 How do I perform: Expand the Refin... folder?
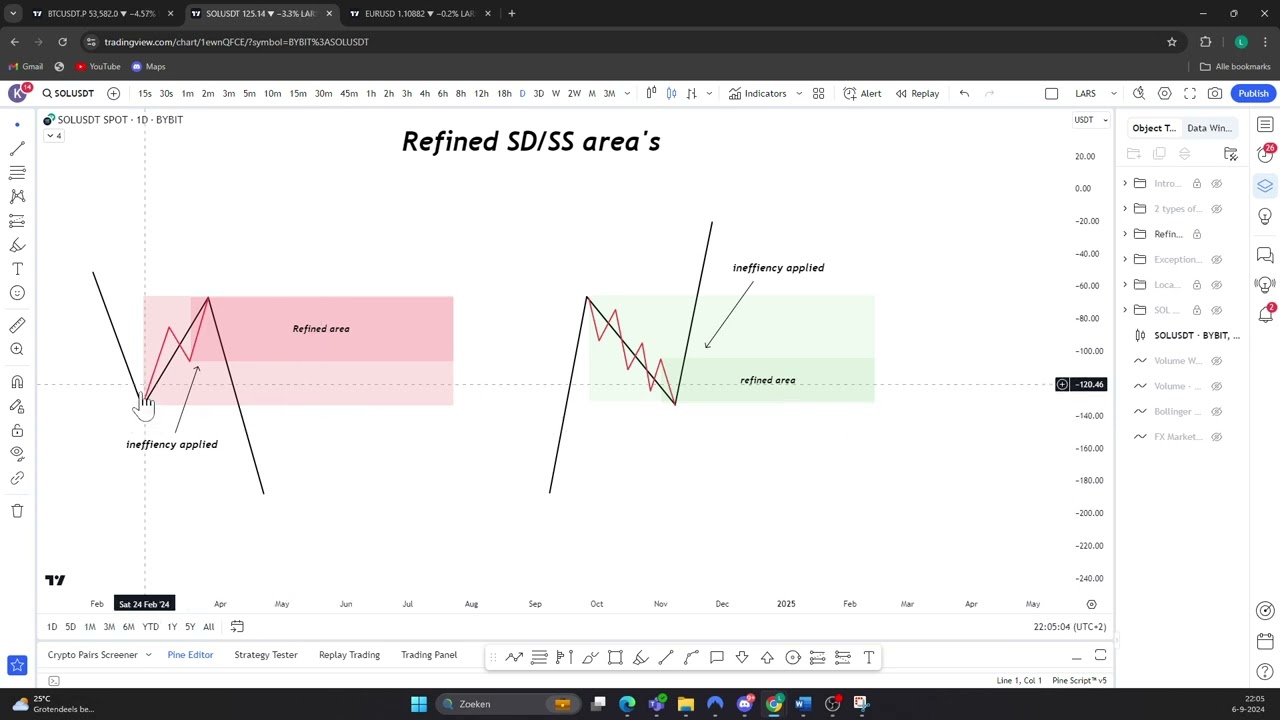click(x=1125, y=234)
